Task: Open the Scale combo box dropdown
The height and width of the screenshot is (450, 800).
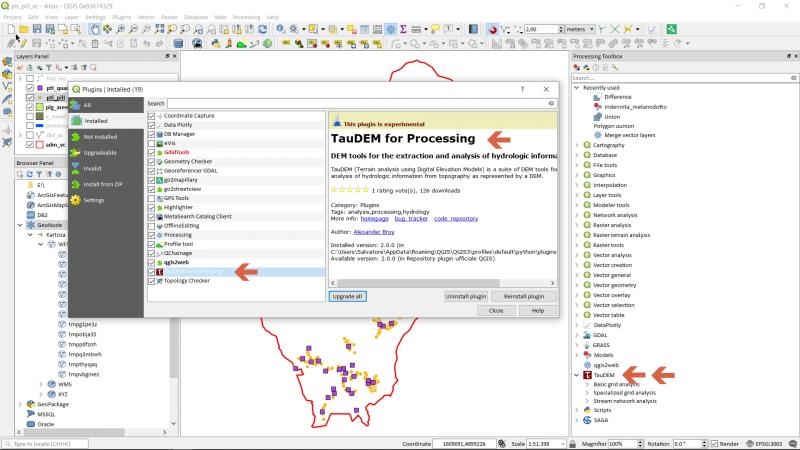Action: pos(563,444)
